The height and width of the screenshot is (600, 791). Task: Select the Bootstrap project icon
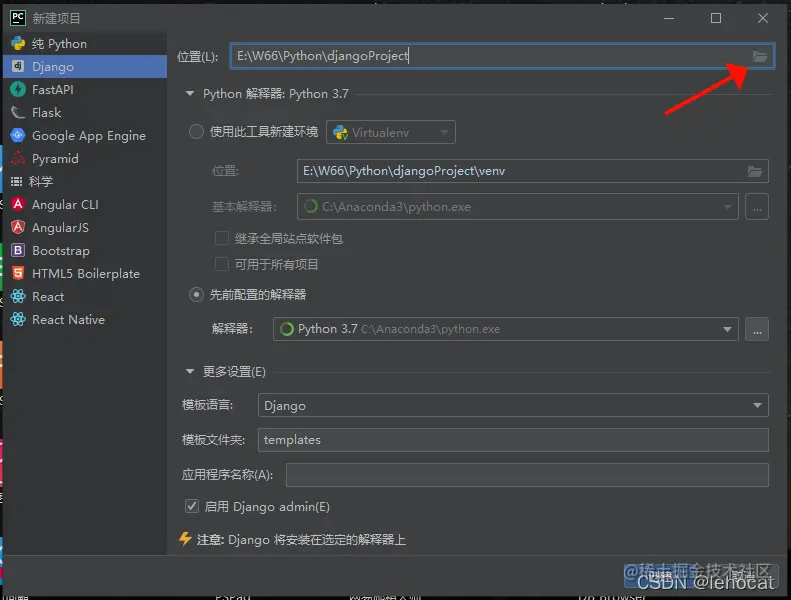(18, 250)
